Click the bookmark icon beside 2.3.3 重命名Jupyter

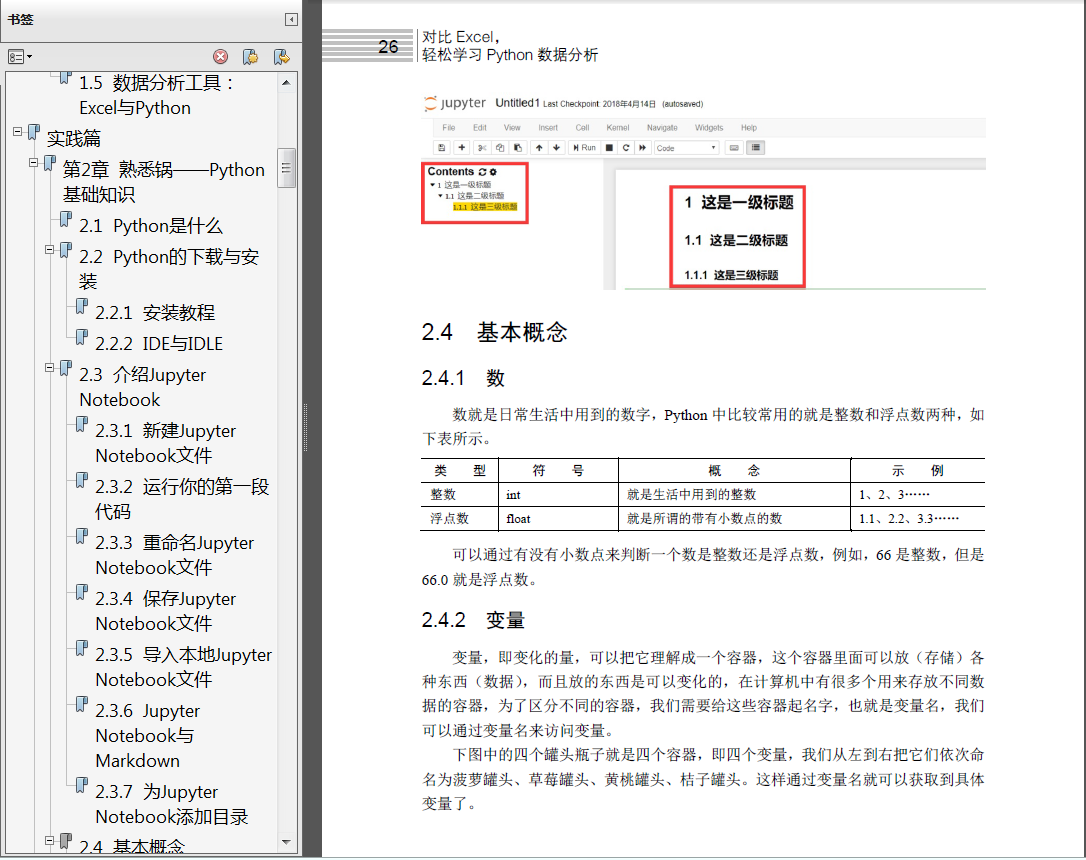pyautogui.click(x=82, y=537)
